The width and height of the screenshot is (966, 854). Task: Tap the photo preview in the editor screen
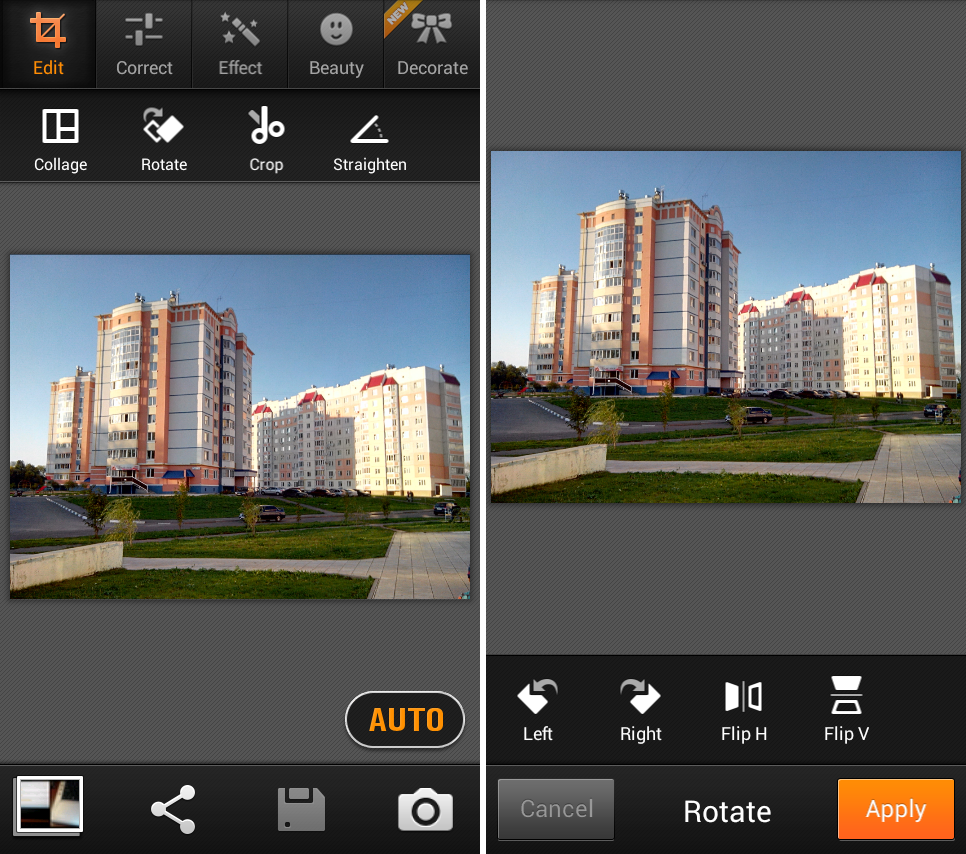pyautogui.click(x=240, y=426)
